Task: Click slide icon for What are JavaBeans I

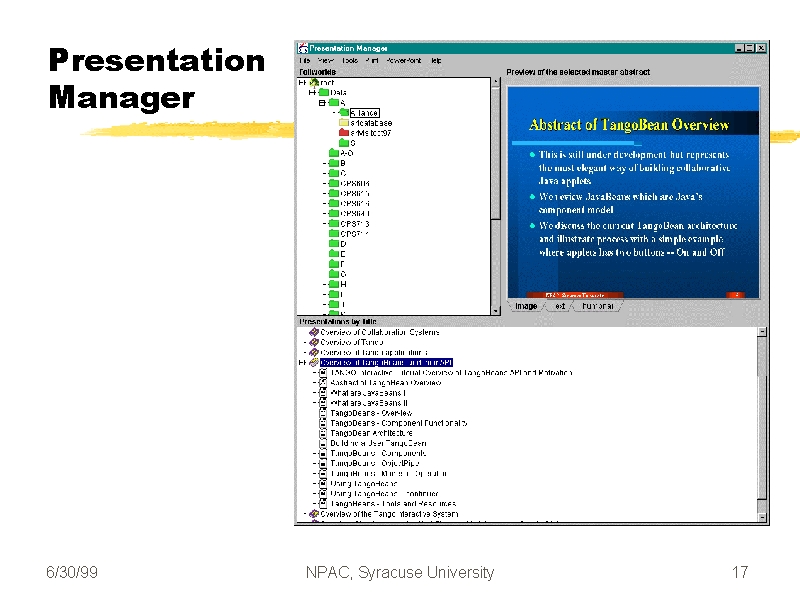Action: [323, 393]
